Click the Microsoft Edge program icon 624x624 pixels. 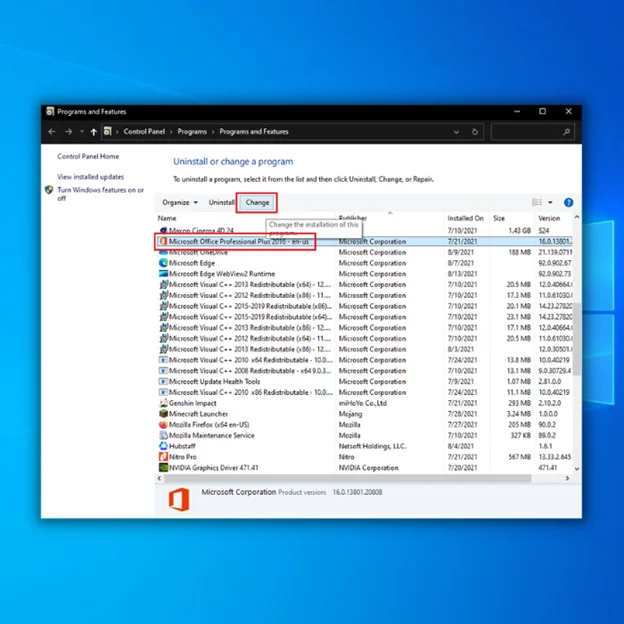[163, 263]
